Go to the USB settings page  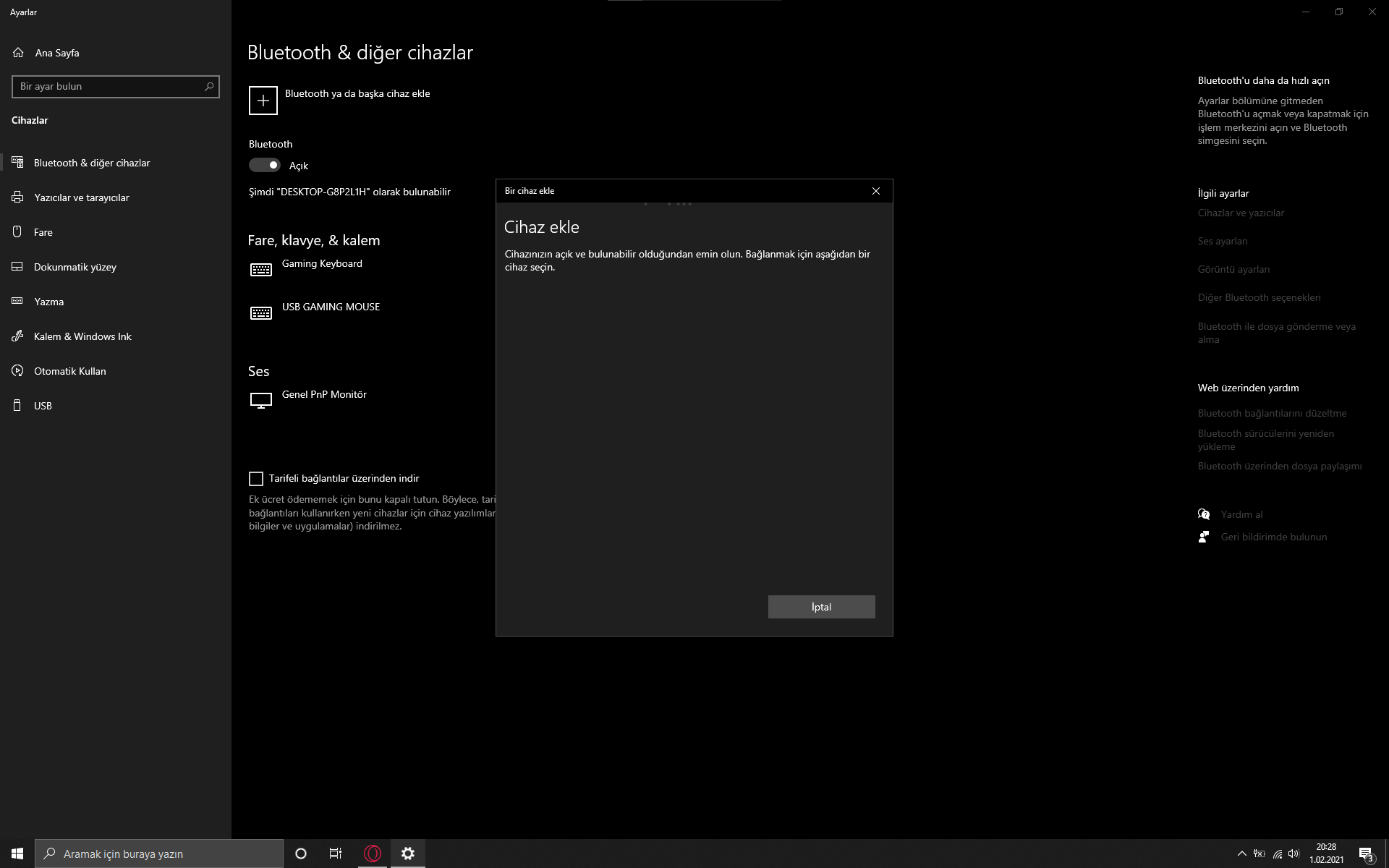tap(43, 406)
